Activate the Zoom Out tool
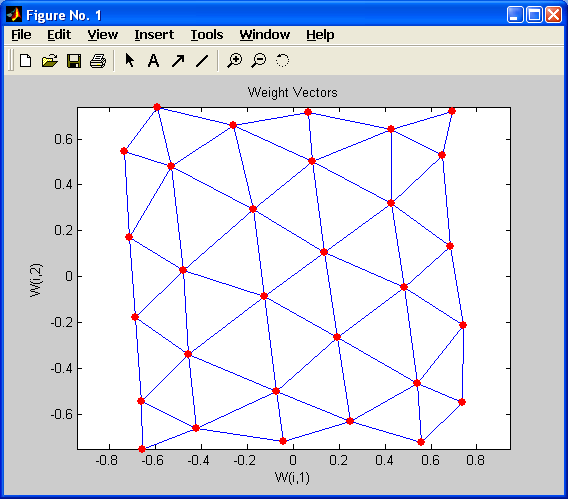Screen dimensions: 568x499 pos(259,60)
